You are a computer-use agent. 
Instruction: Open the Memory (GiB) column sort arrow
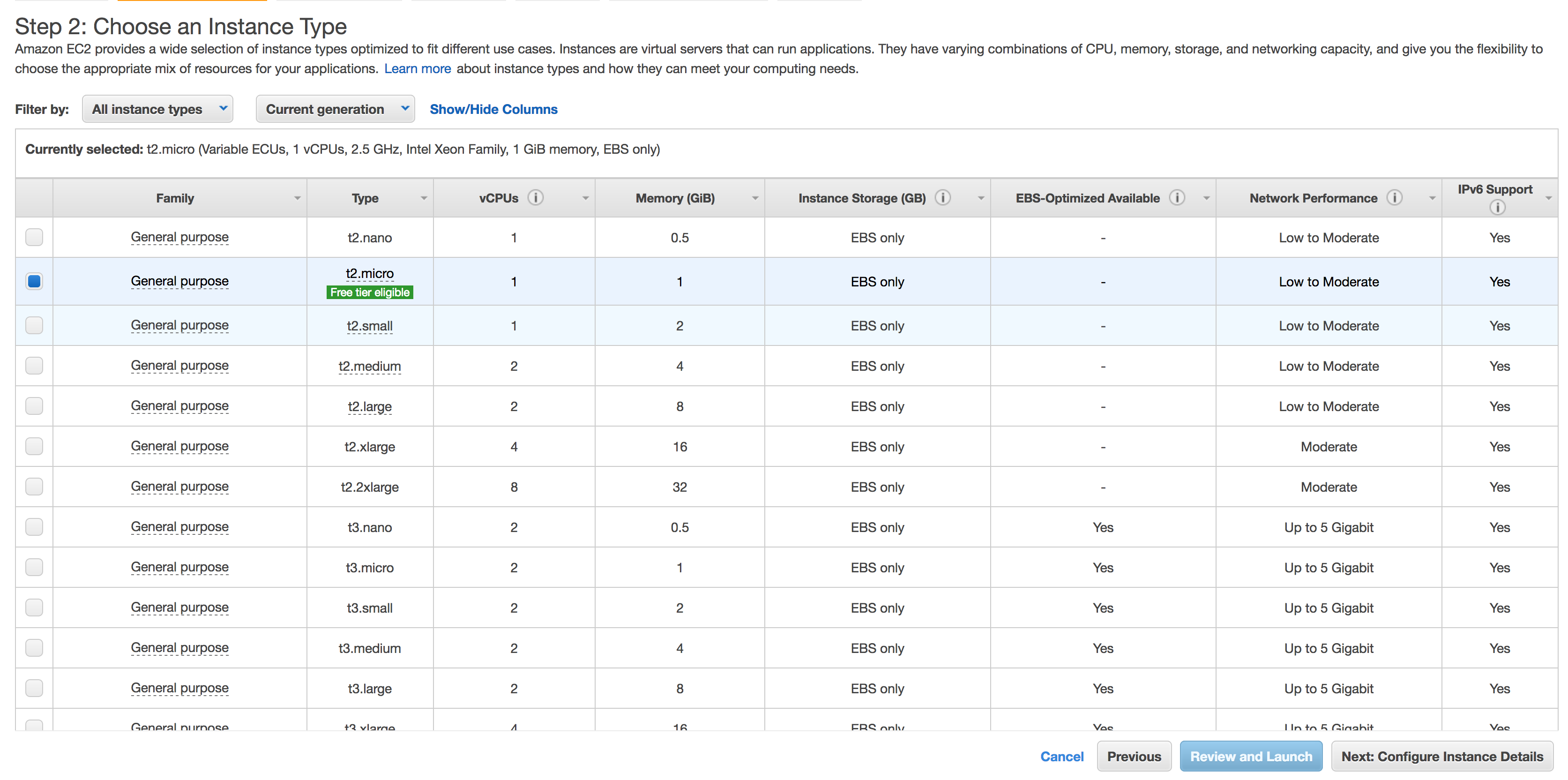[755, 198]
